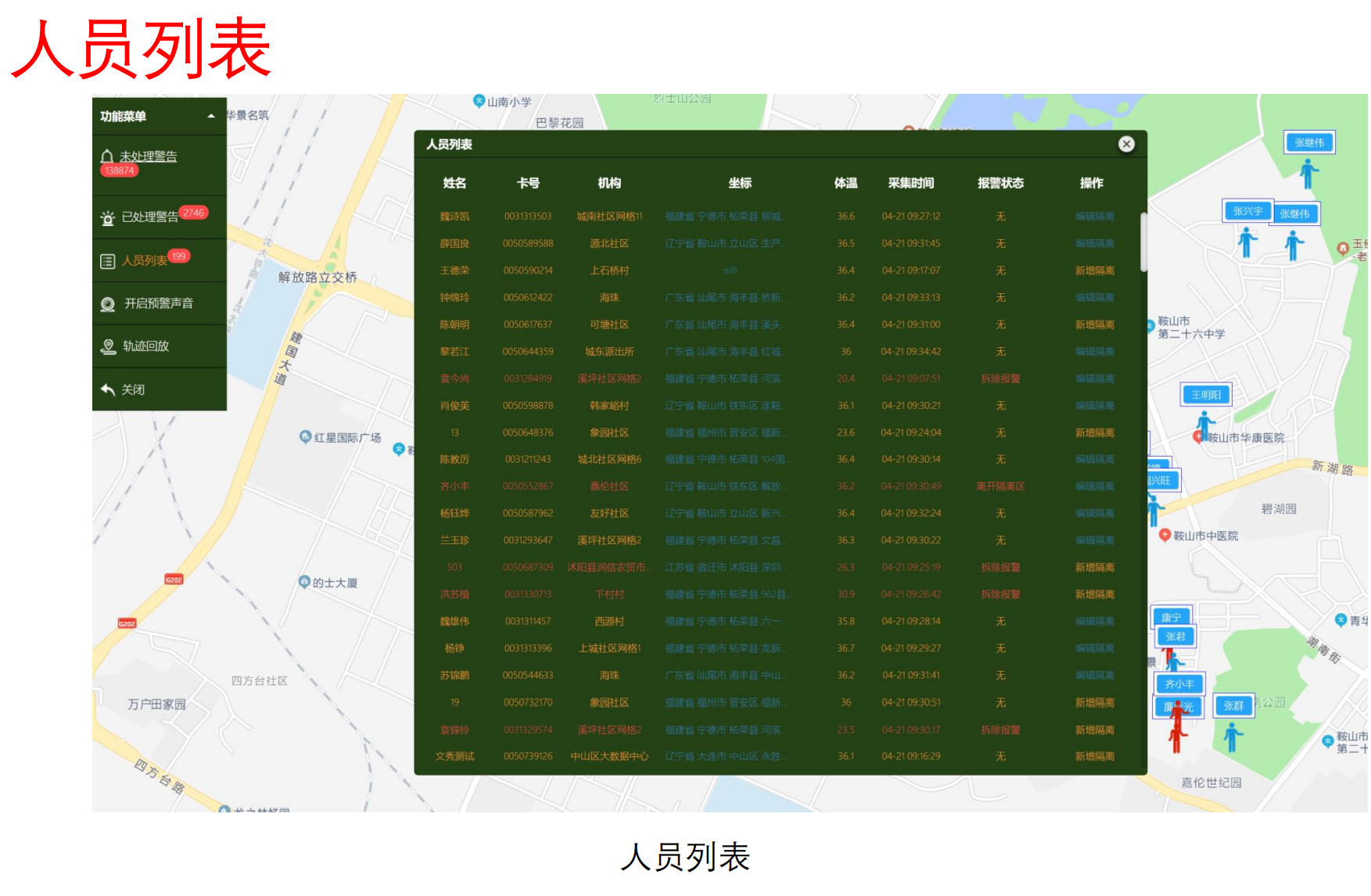Click 红星国际广场 map pin
The height and width of the screenshot is (896, 1371).
click(x=306, y=437)
